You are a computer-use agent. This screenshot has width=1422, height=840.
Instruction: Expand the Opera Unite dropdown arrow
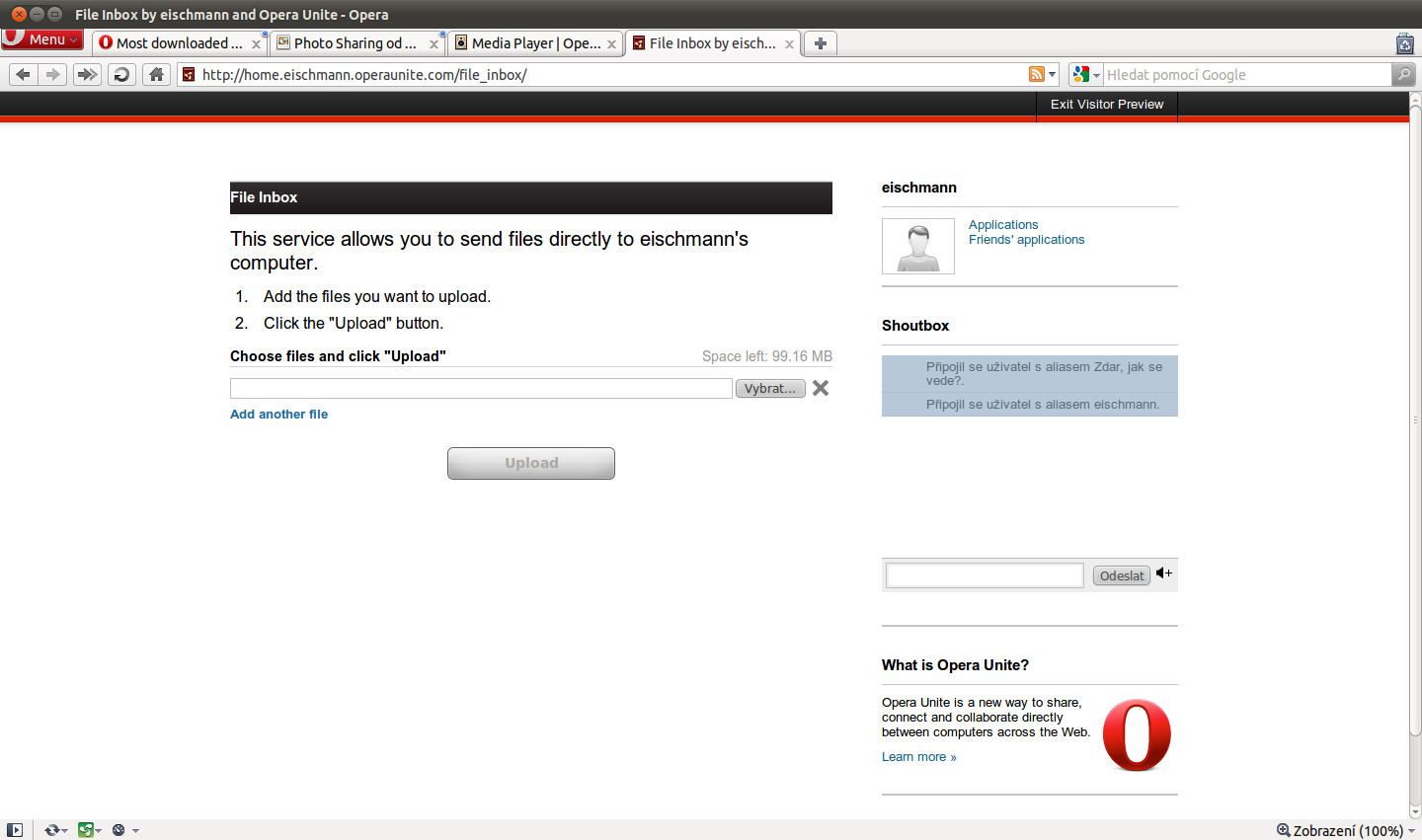(x=99, y=831)
